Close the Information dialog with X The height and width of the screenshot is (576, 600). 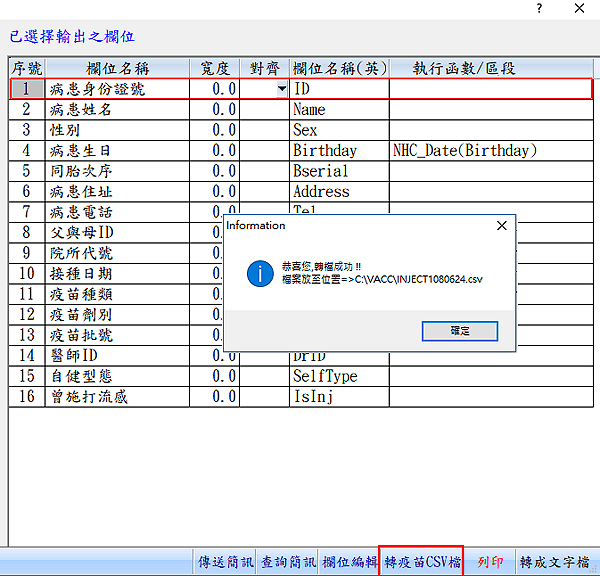point(501,226)
